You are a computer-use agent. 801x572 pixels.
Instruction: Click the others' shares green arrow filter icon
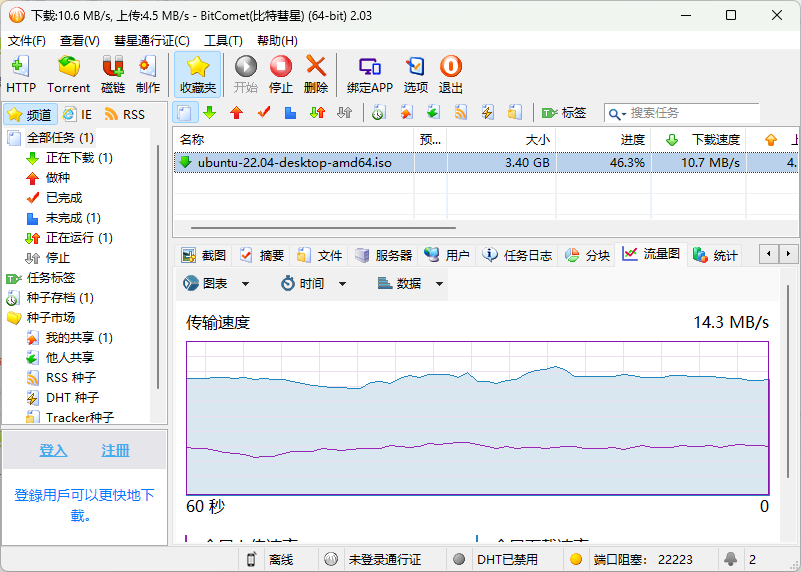[433, 113]
